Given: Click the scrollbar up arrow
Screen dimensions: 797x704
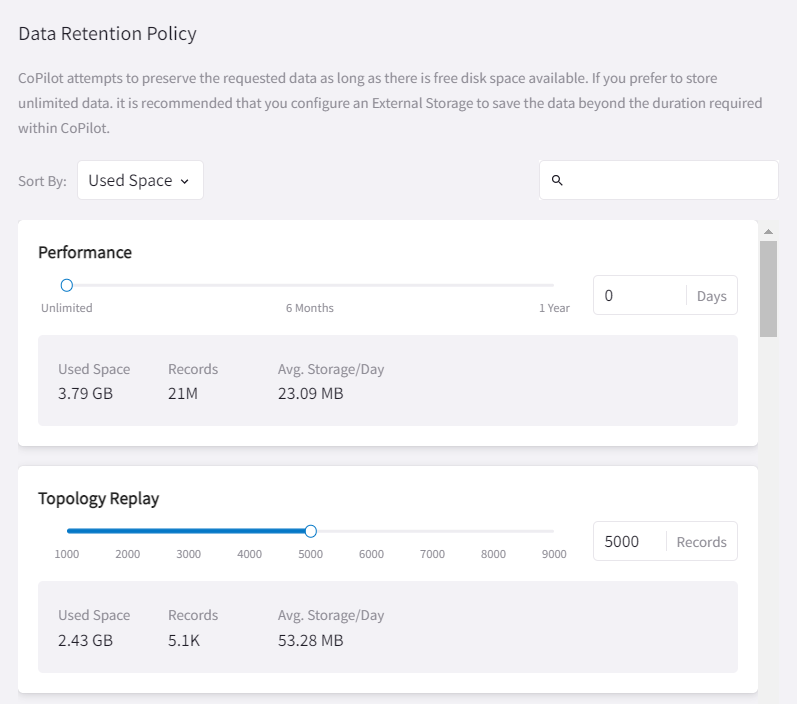Looking at the screenshot, I should (x=768, y=231).
